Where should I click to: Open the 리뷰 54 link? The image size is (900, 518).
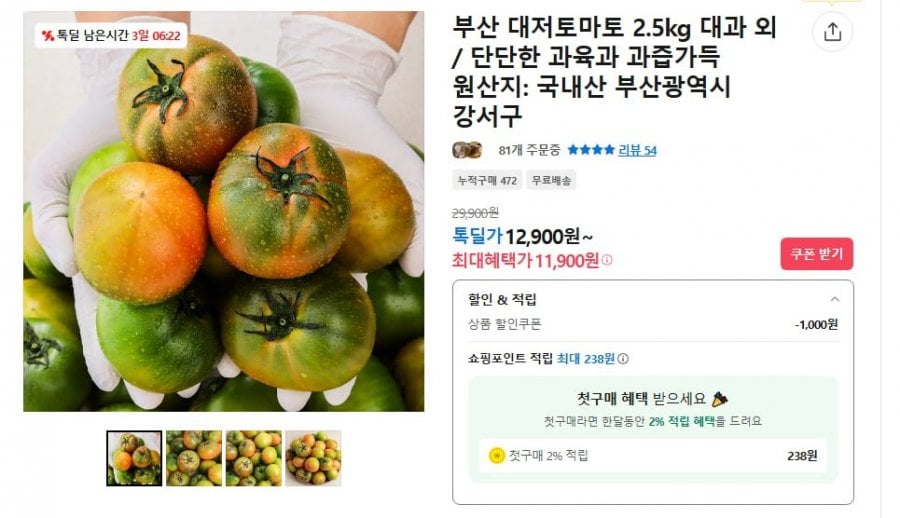pyautogui.click(x=637, y=150)
